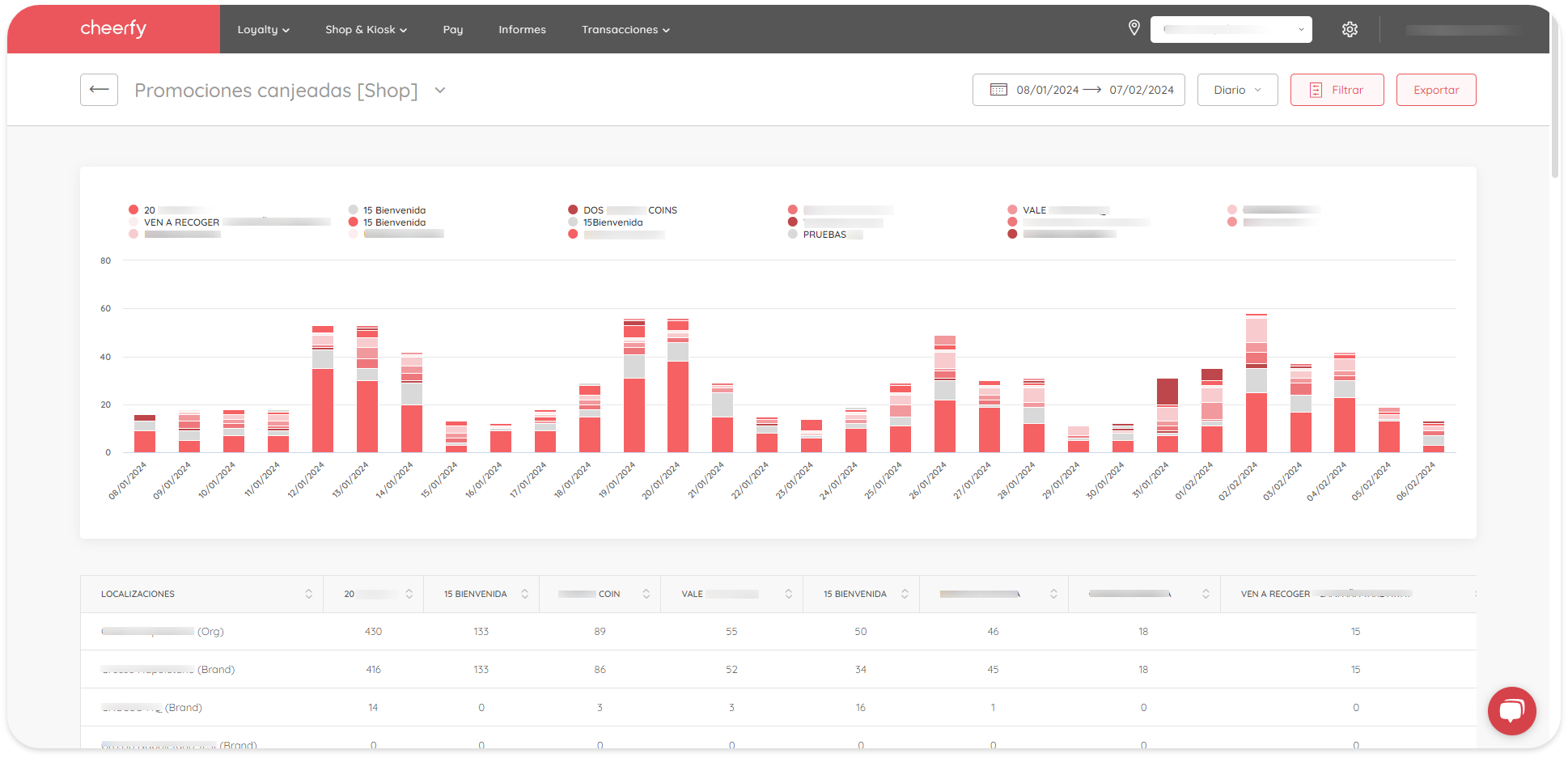
Task: Open the Diario granularity dropdown
Action: (1237, 90)
